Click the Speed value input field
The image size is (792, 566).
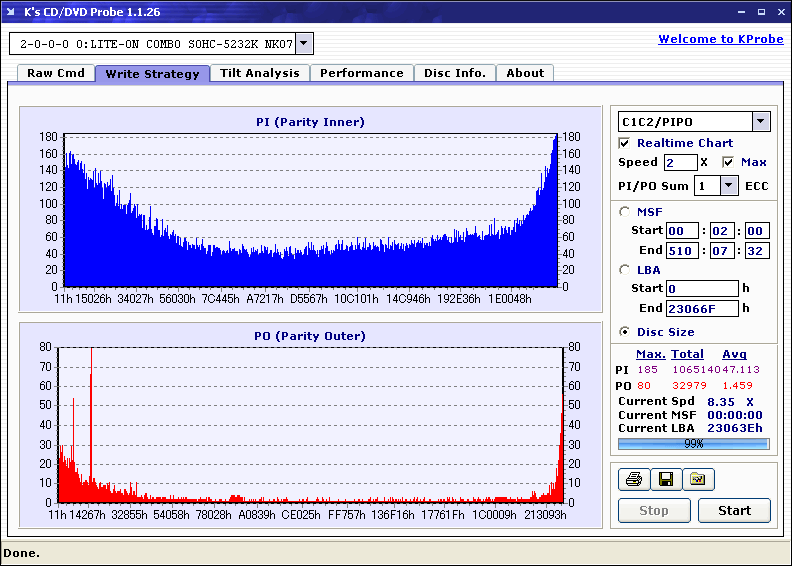[x=680, y=162]
